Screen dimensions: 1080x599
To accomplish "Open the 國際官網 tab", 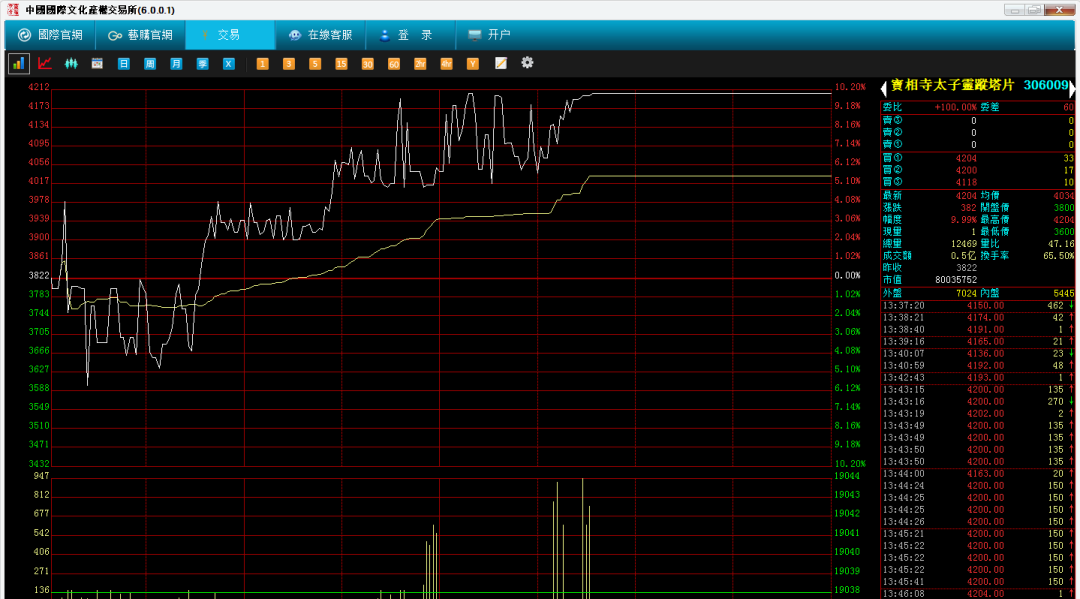I will click(50, 34).
